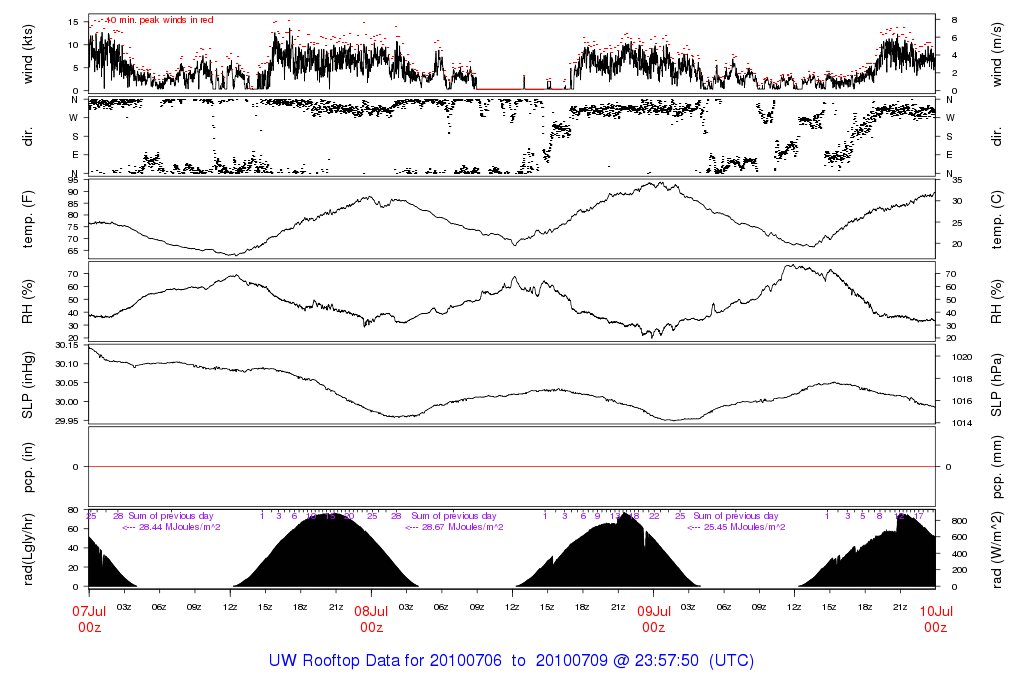Select the 'SLP (hPa)' axis label
Image resolution: width=1024 pixels, height=700 pixels.
click(997, 385)
